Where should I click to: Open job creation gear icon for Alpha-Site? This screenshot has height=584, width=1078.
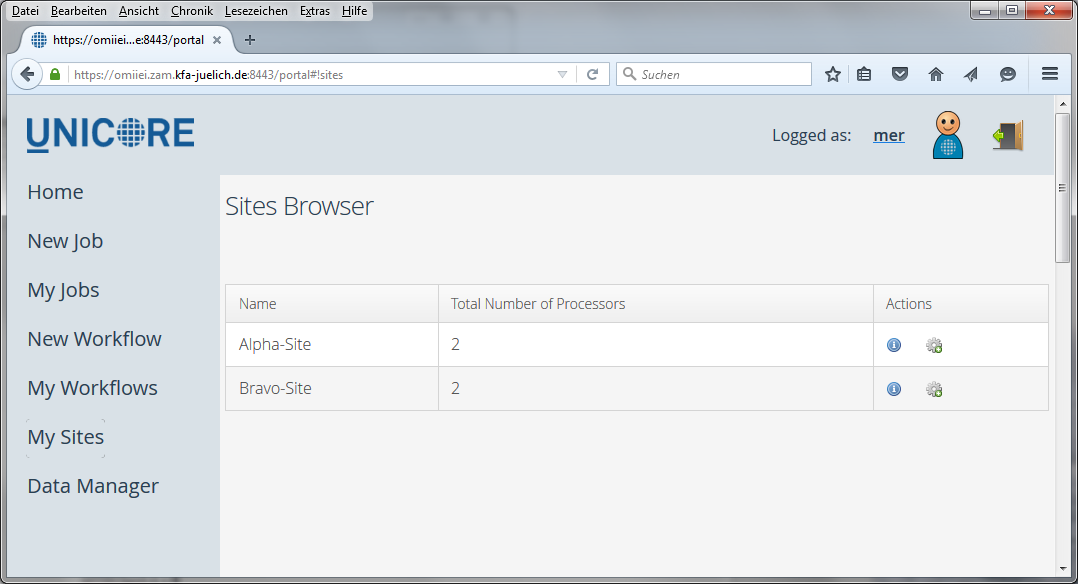click(x=934, y=345)
